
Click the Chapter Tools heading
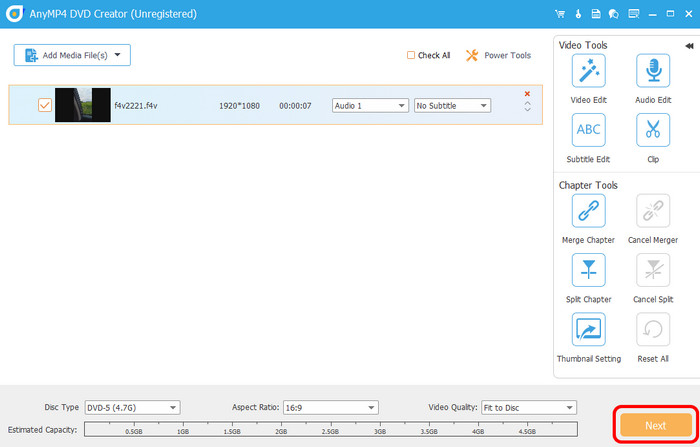pyautogui.click(x=588, y=185)
